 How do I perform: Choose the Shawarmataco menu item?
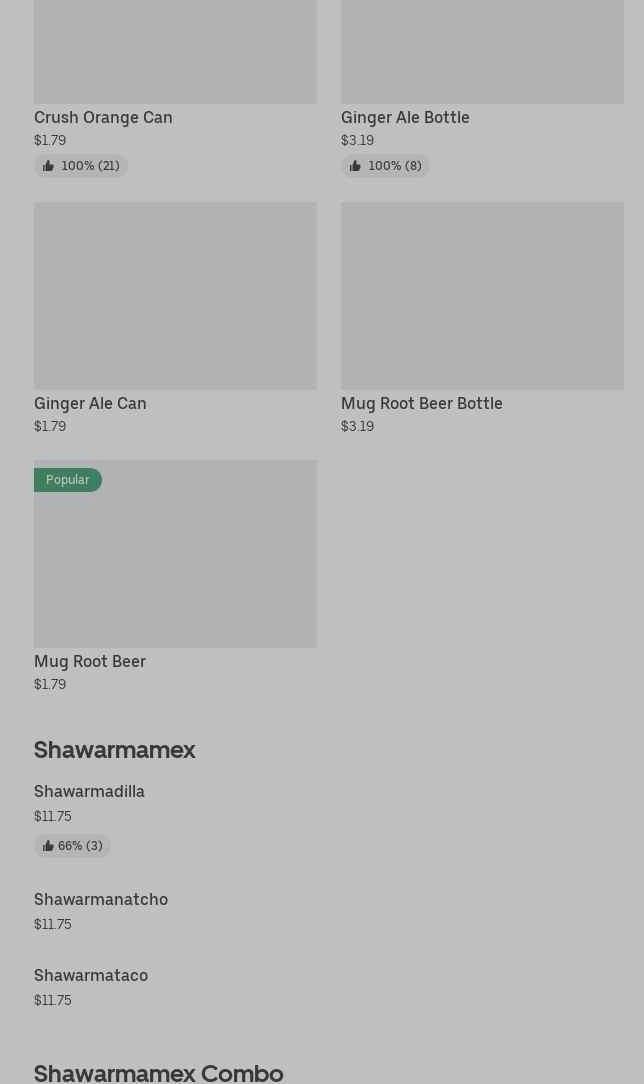point(91,975)
